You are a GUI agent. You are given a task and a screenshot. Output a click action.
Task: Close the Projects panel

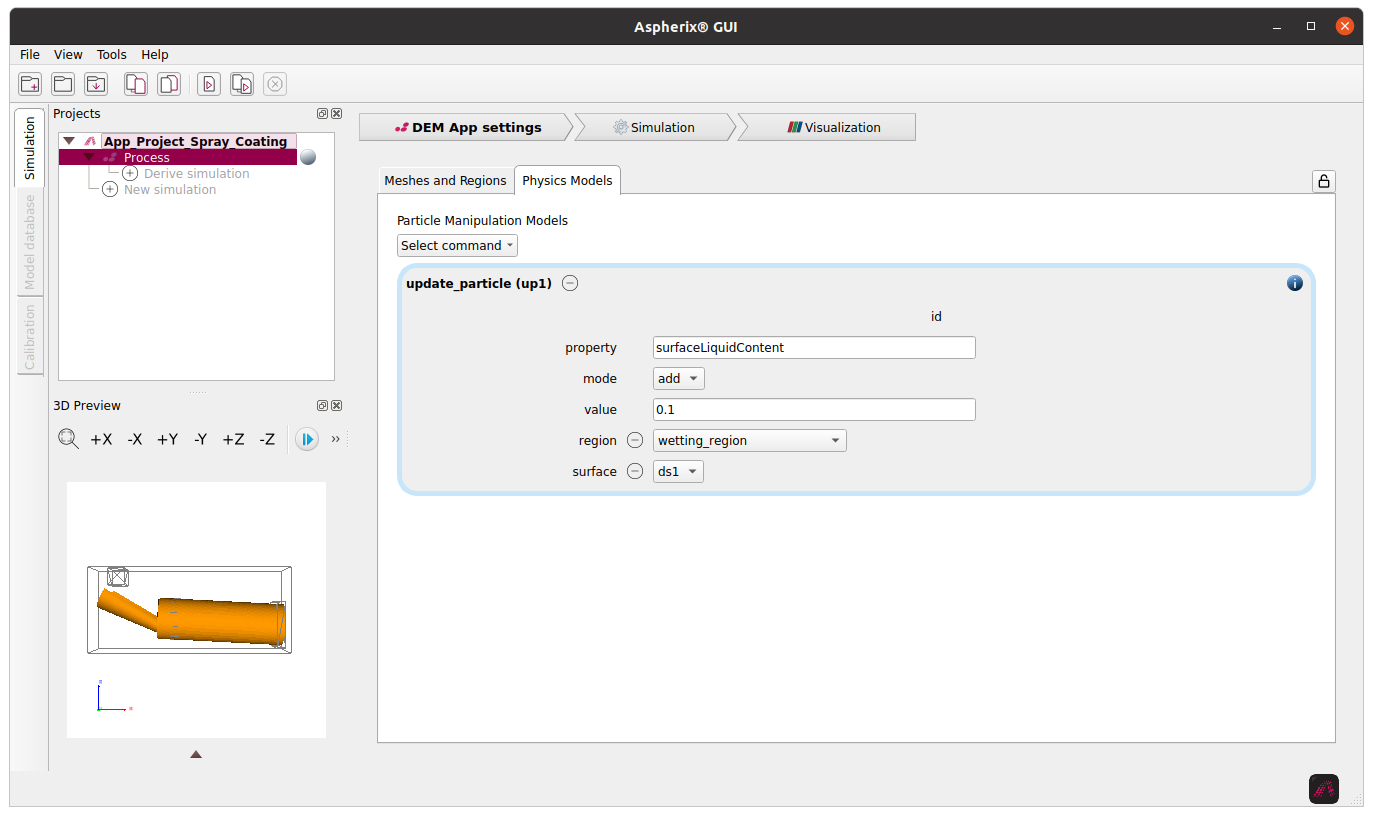336,114
